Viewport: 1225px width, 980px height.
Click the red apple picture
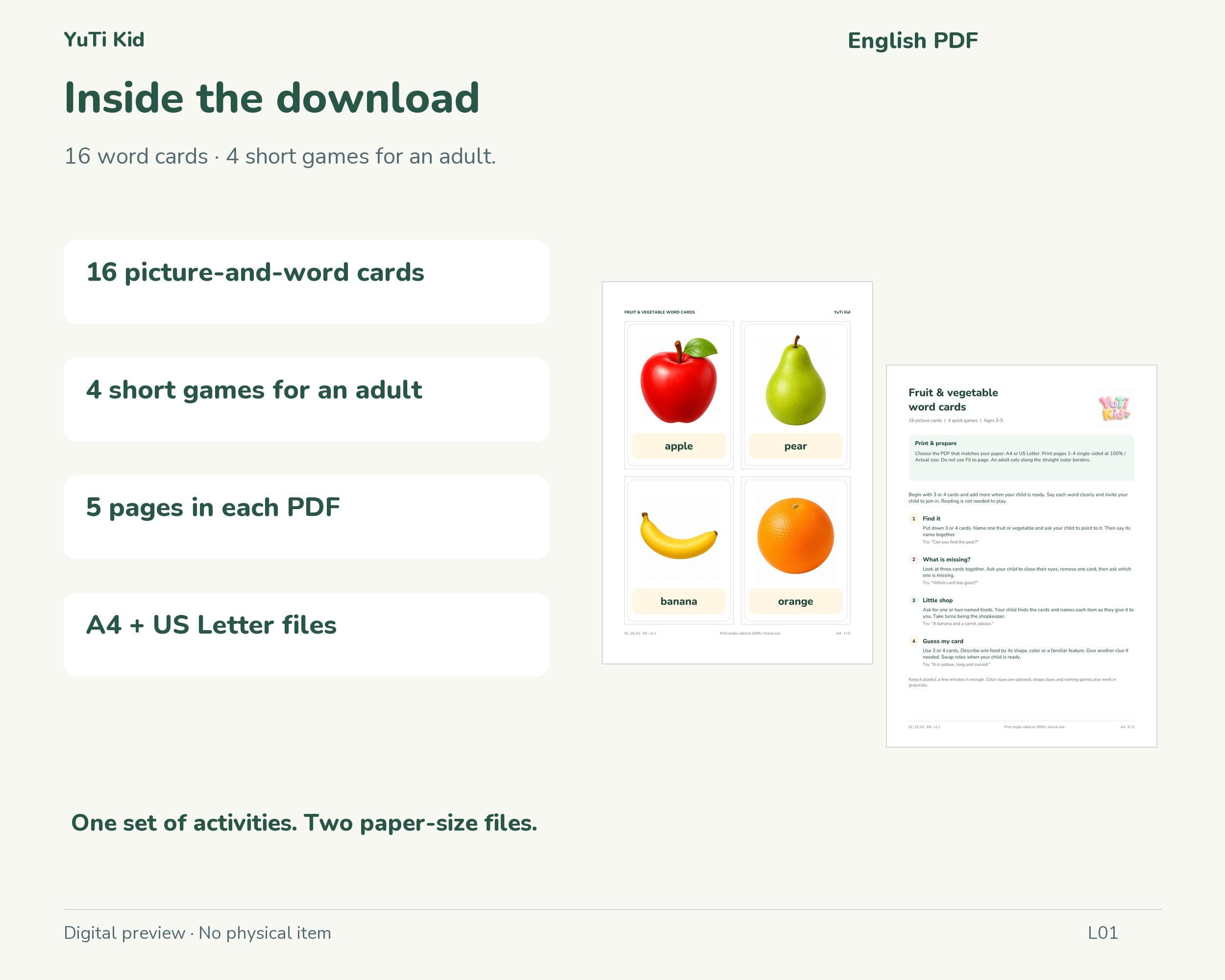(679, 381)
